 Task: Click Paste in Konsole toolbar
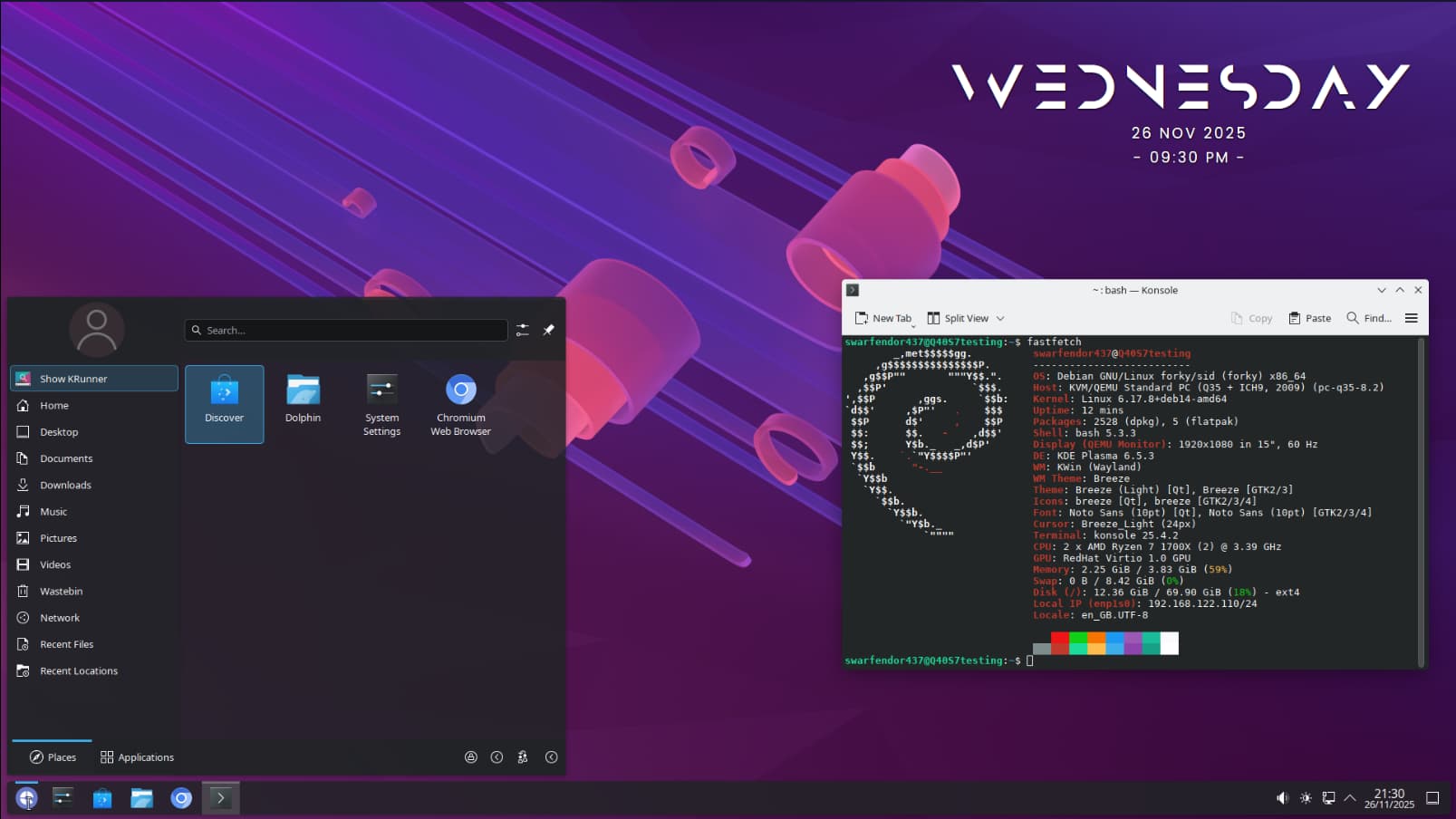(x=1309, y=318)
